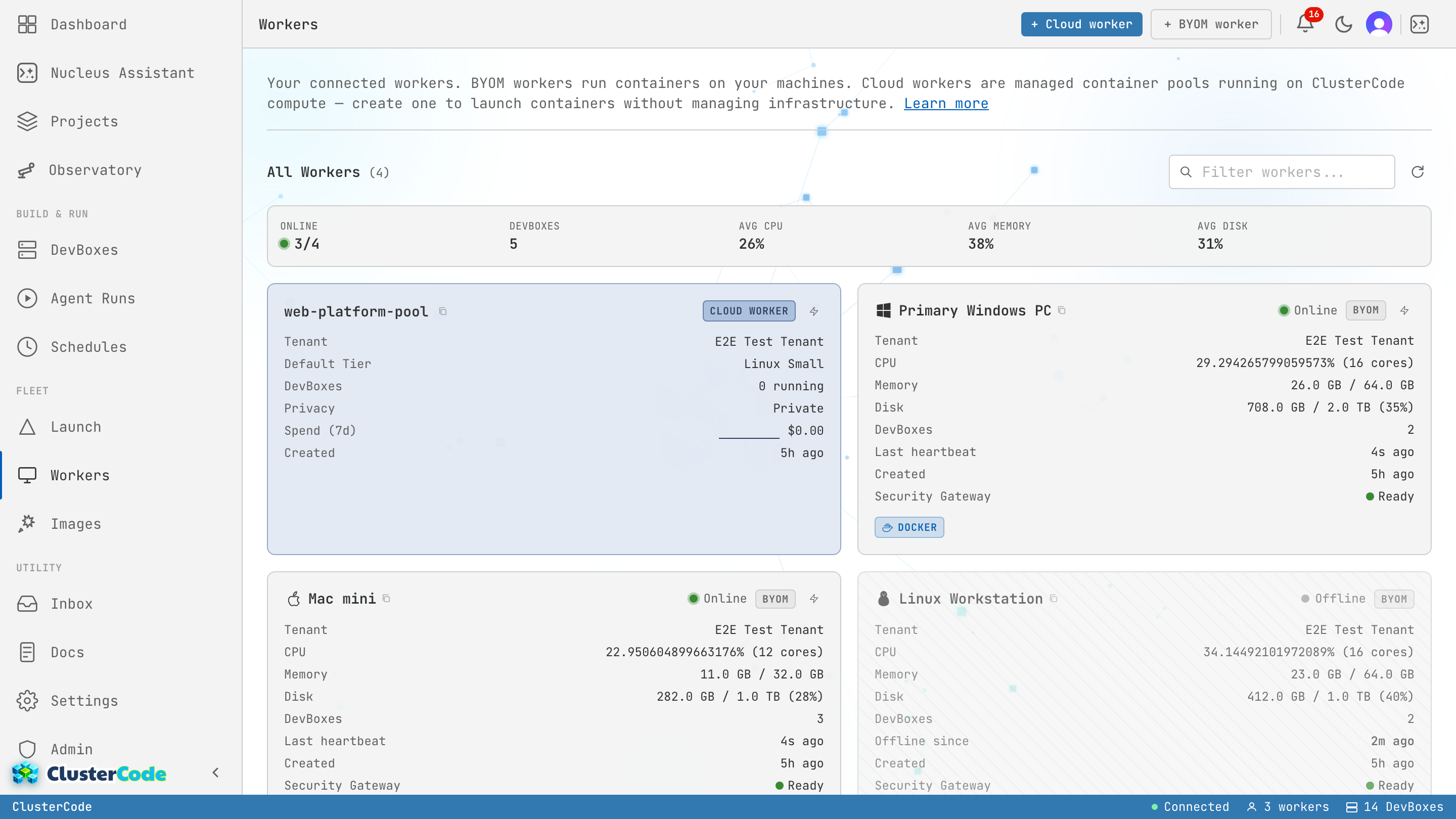Click Primary Windows PC lightning icon
Viewport: 1456px width, 819px height.
[x=1404, y=310]
